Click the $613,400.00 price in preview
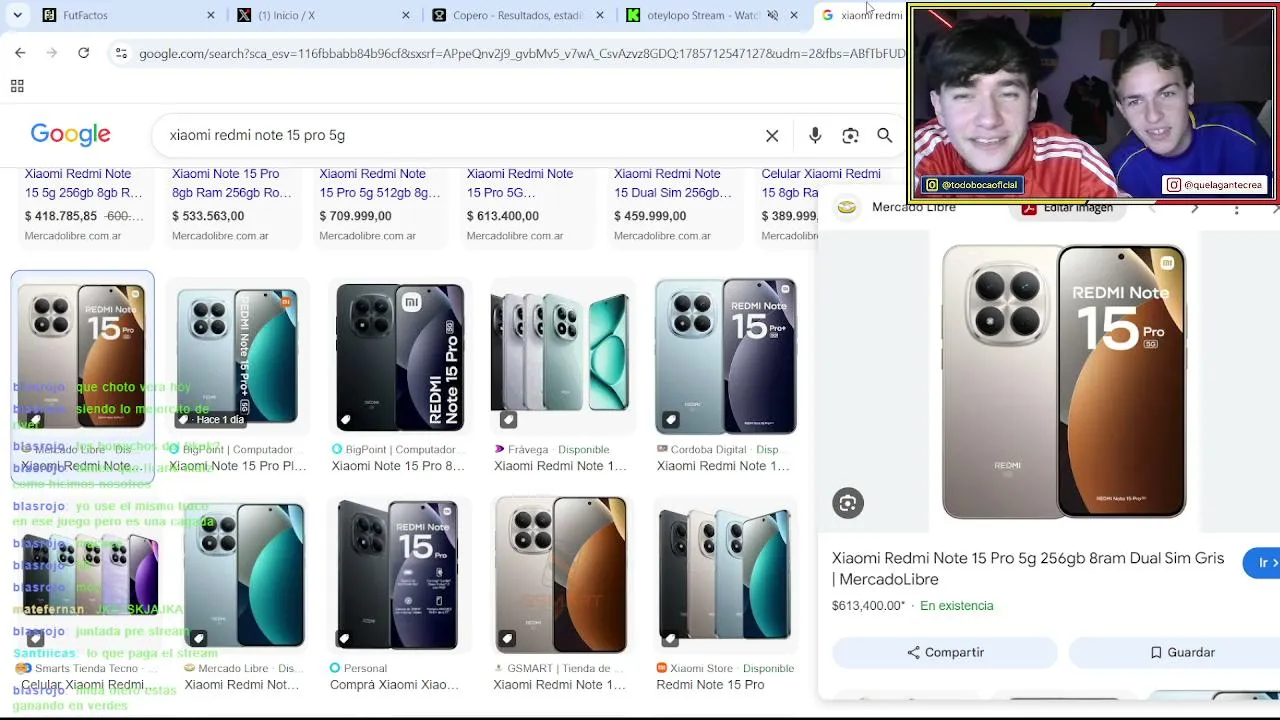Screen dimensions: 1280x720 [868, 606]
